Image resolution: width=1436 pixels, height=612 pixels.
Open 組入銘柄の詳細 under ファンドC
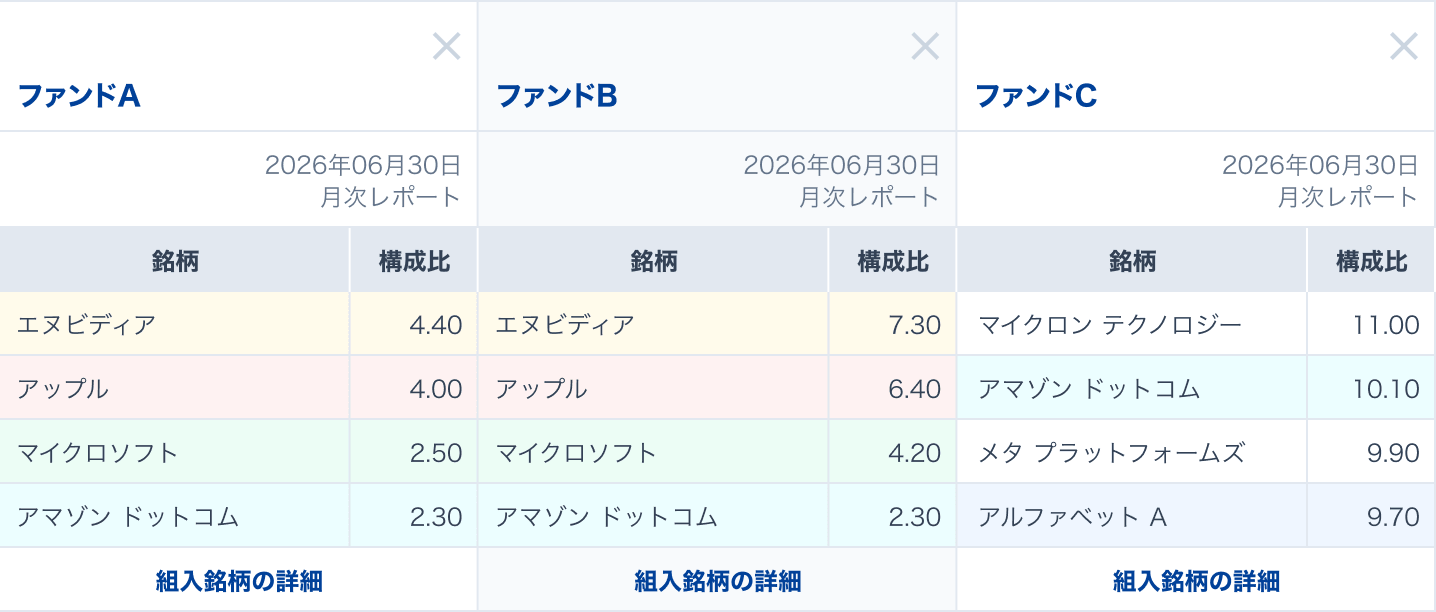[1196, 581]
